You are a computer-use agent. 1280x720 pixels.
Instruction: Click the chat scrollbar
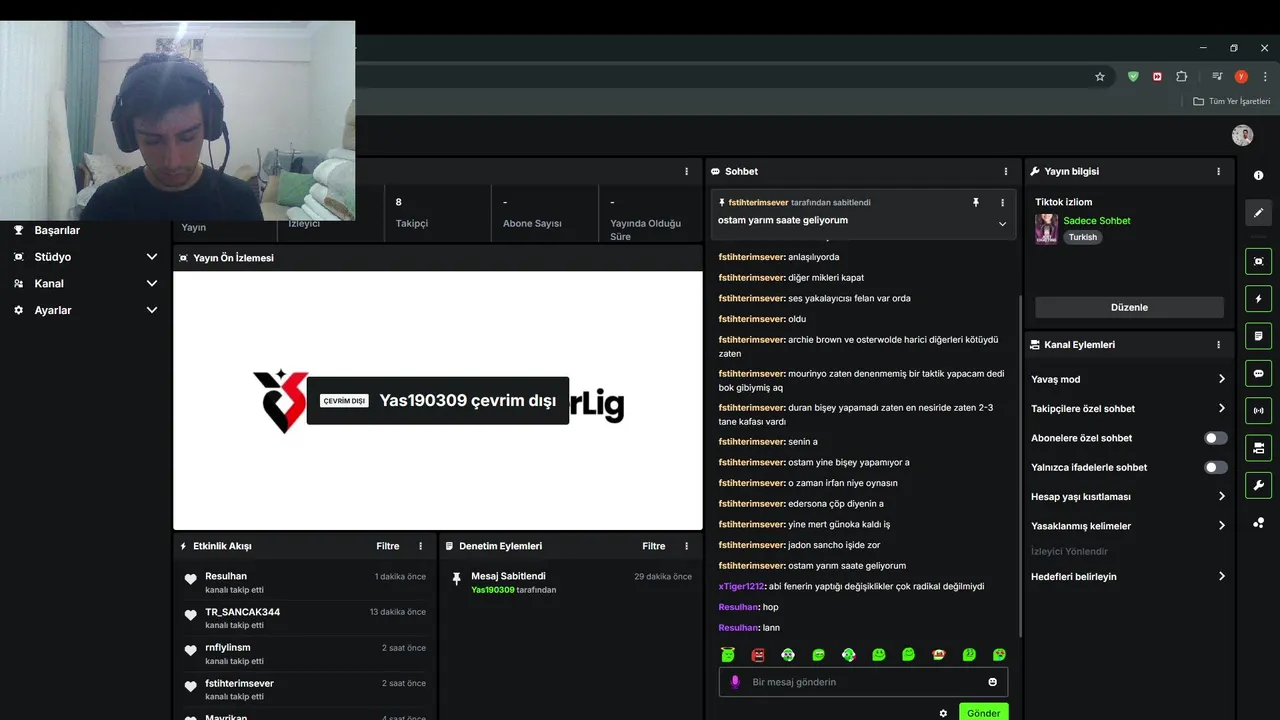click(x=1020, y=465)
